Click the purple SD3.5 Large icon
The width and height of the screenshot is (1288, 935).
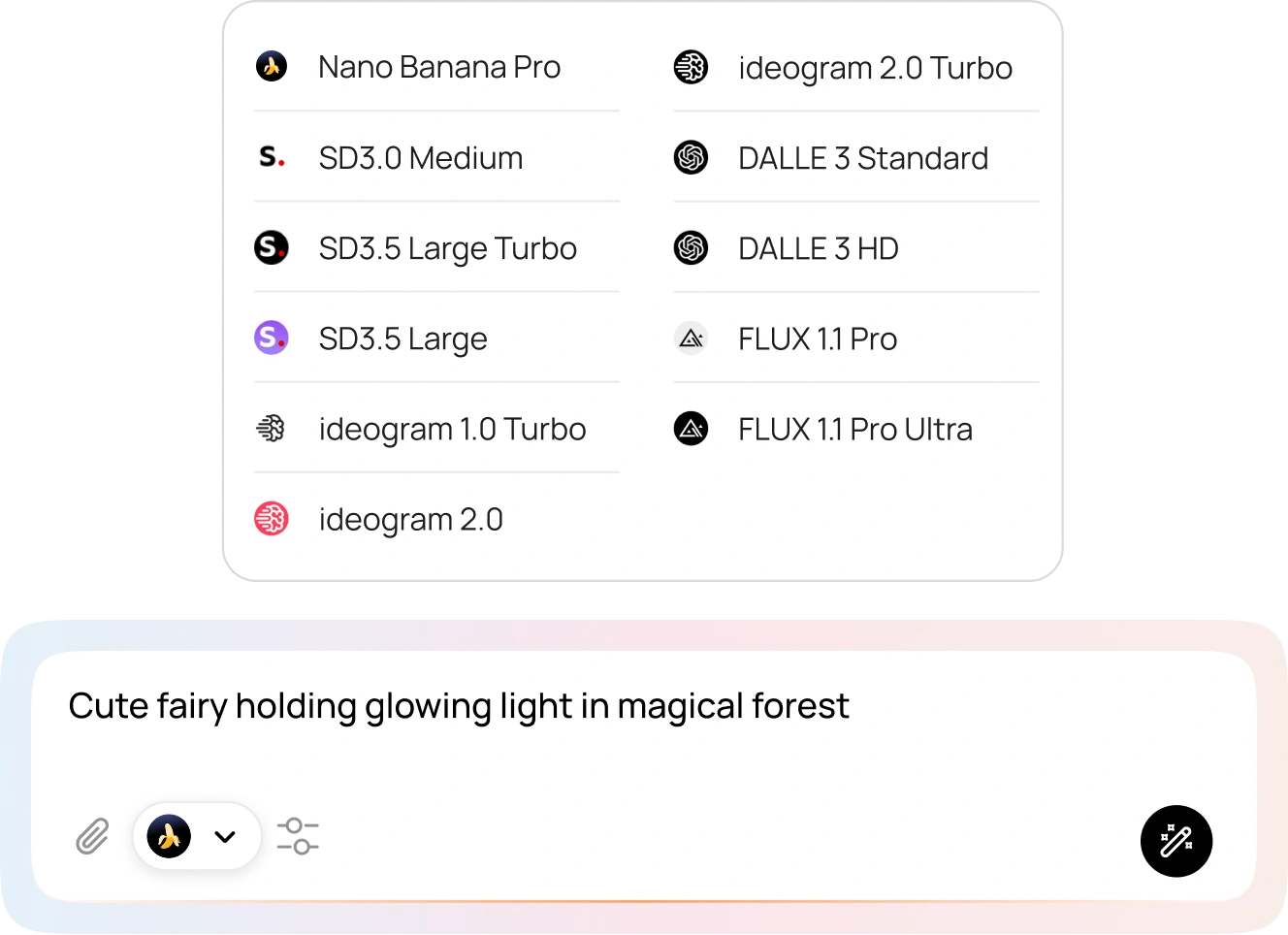pyautogui.click(x=272, y=339)
